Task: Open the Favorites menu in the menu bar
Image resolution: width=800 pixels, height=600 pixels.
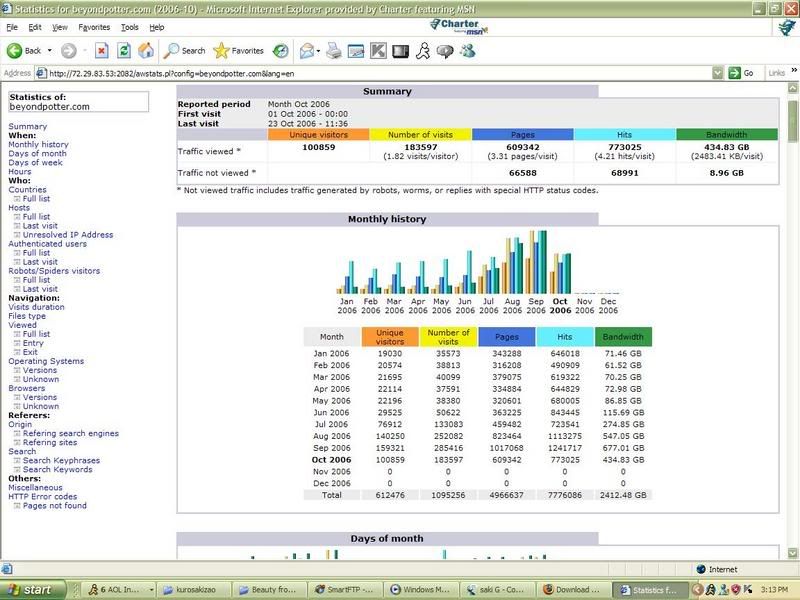Action: pos(94,27)
